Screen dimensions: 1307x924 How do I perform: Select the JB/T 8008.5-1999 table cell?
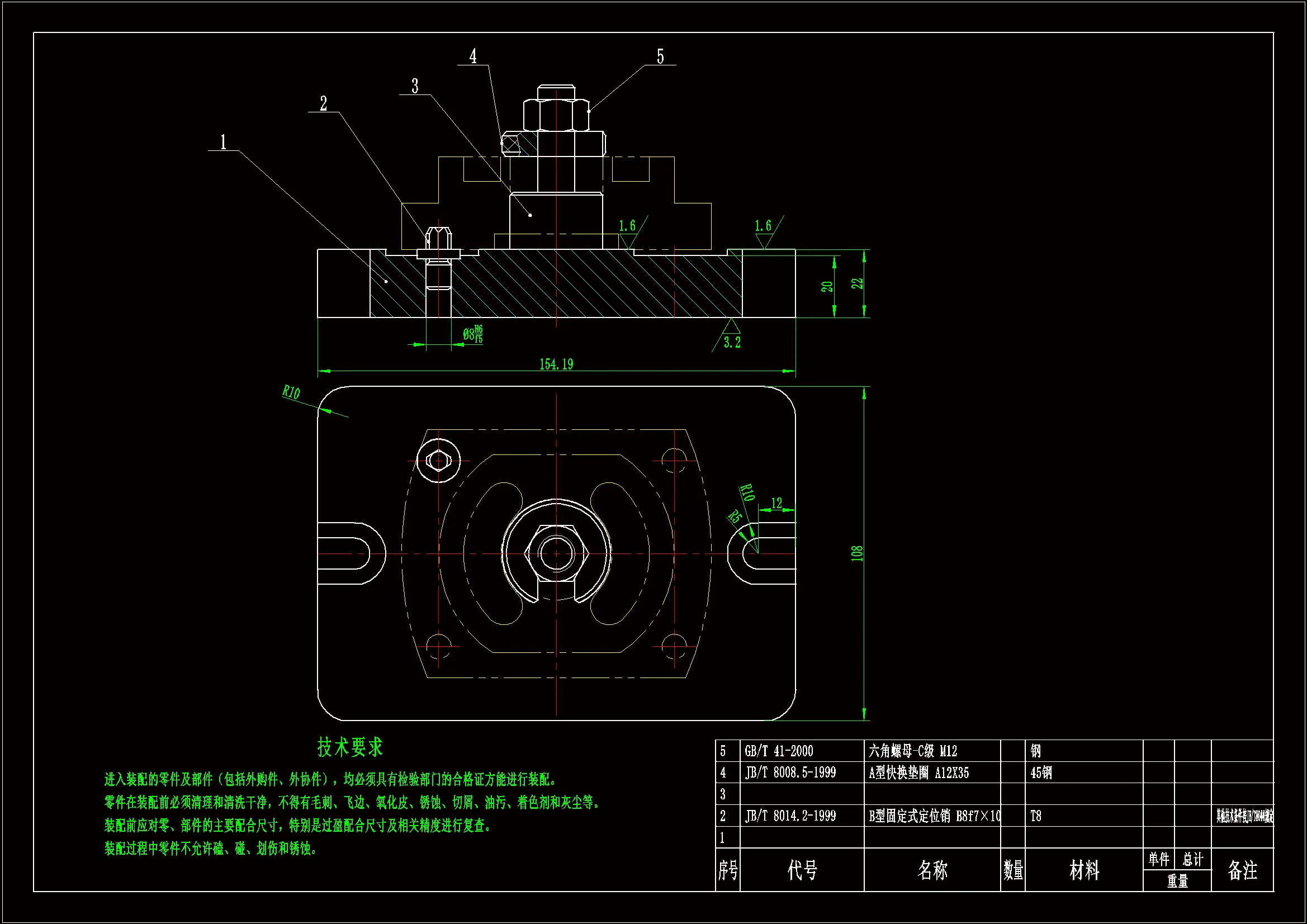click(x=790, y=773)
